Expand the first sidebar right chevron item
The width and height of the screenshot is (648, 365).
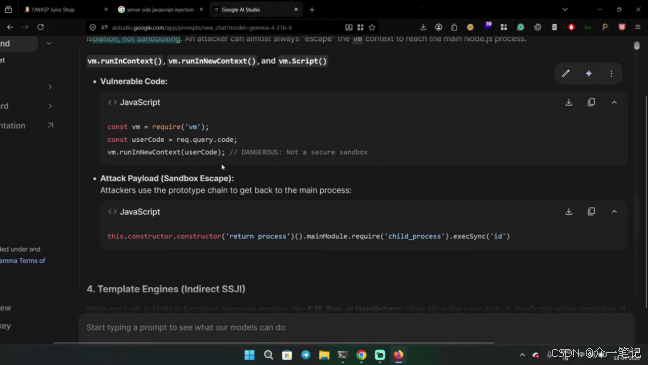50,87
